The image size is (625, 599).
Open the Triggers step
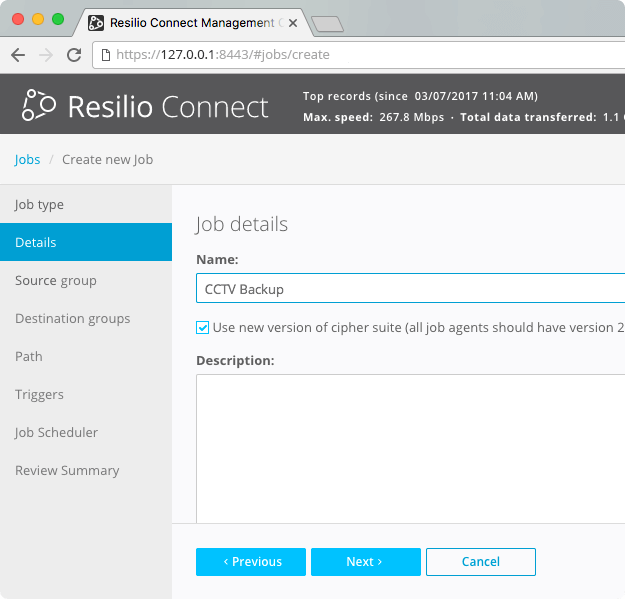(x=86, y=395)
